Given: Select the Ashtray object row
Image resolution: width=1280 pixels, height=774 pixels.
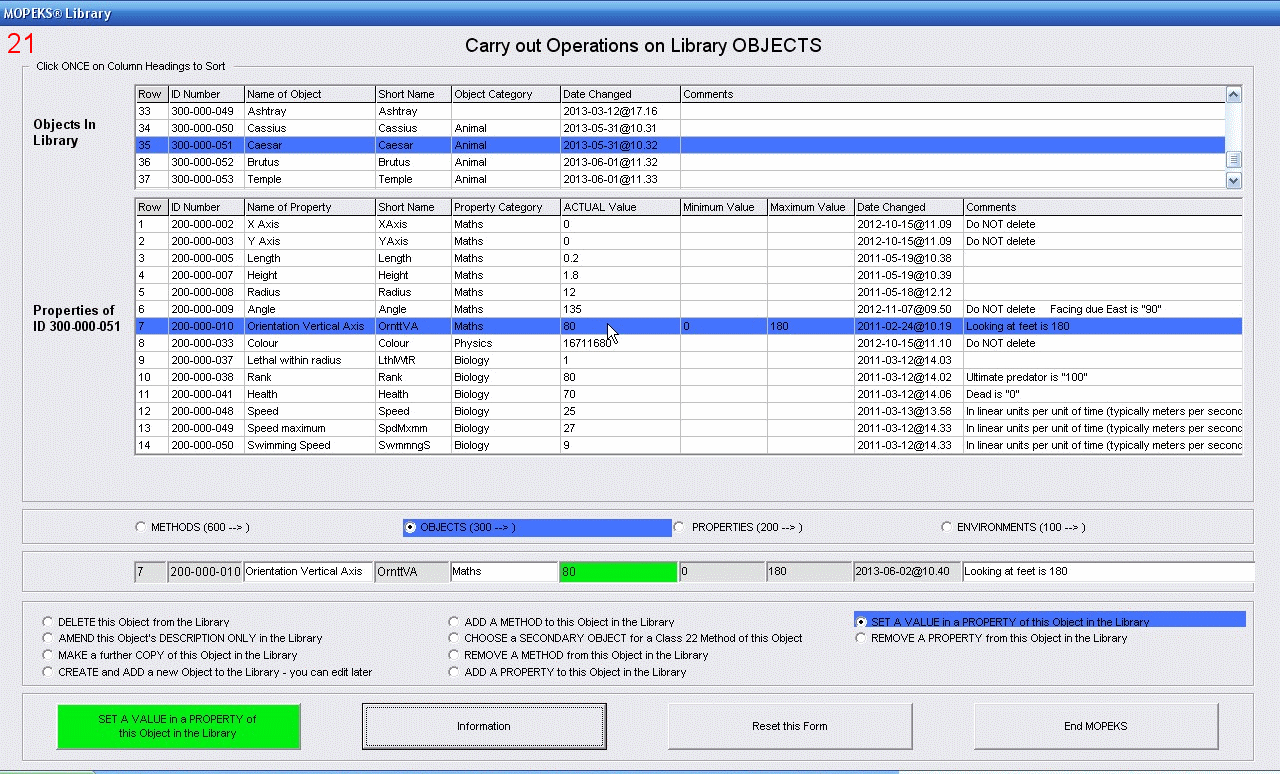Looking at the screenshot, I should point(680,111).
